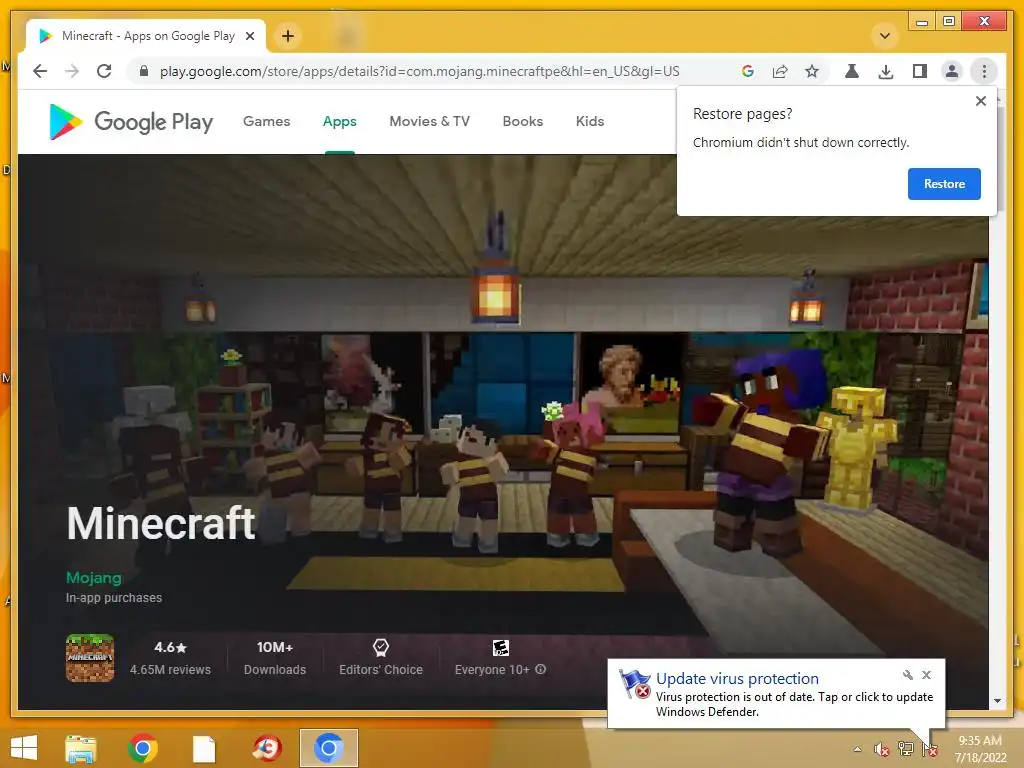Open the Chrome Labs flask icon

852,71
